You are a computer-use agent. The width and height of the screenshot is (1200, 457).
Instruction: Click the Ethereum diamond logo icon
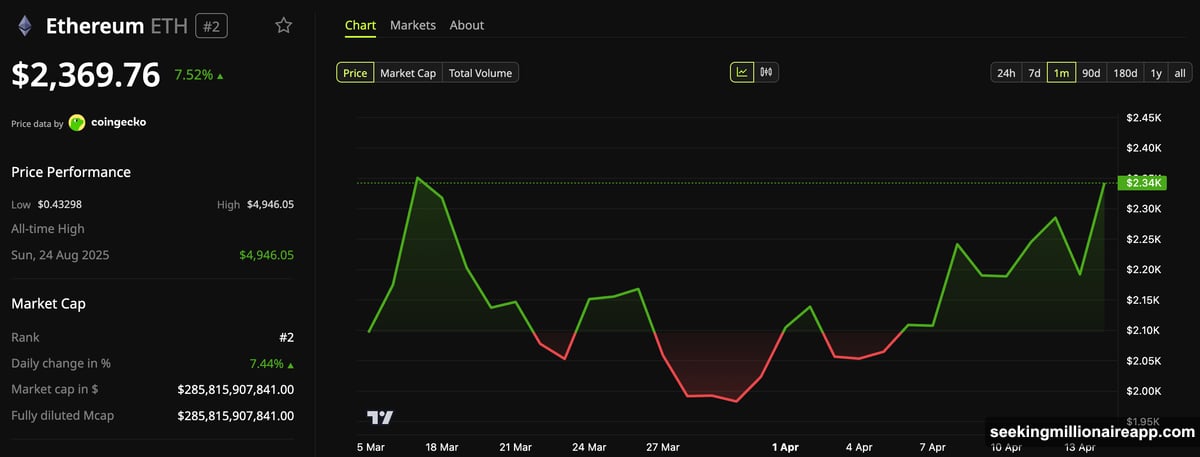tap(24, 26)
